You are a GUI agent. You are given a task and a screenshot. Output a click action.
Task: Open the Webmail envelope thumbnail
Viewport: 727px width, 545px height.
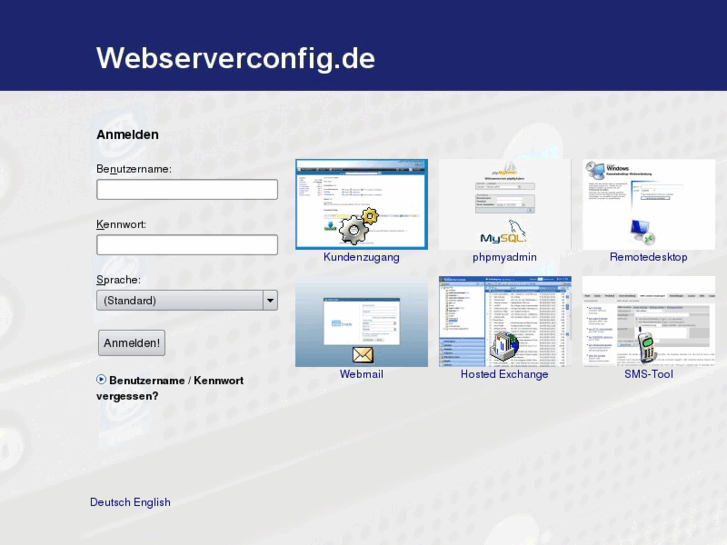[x=361, y=321]
